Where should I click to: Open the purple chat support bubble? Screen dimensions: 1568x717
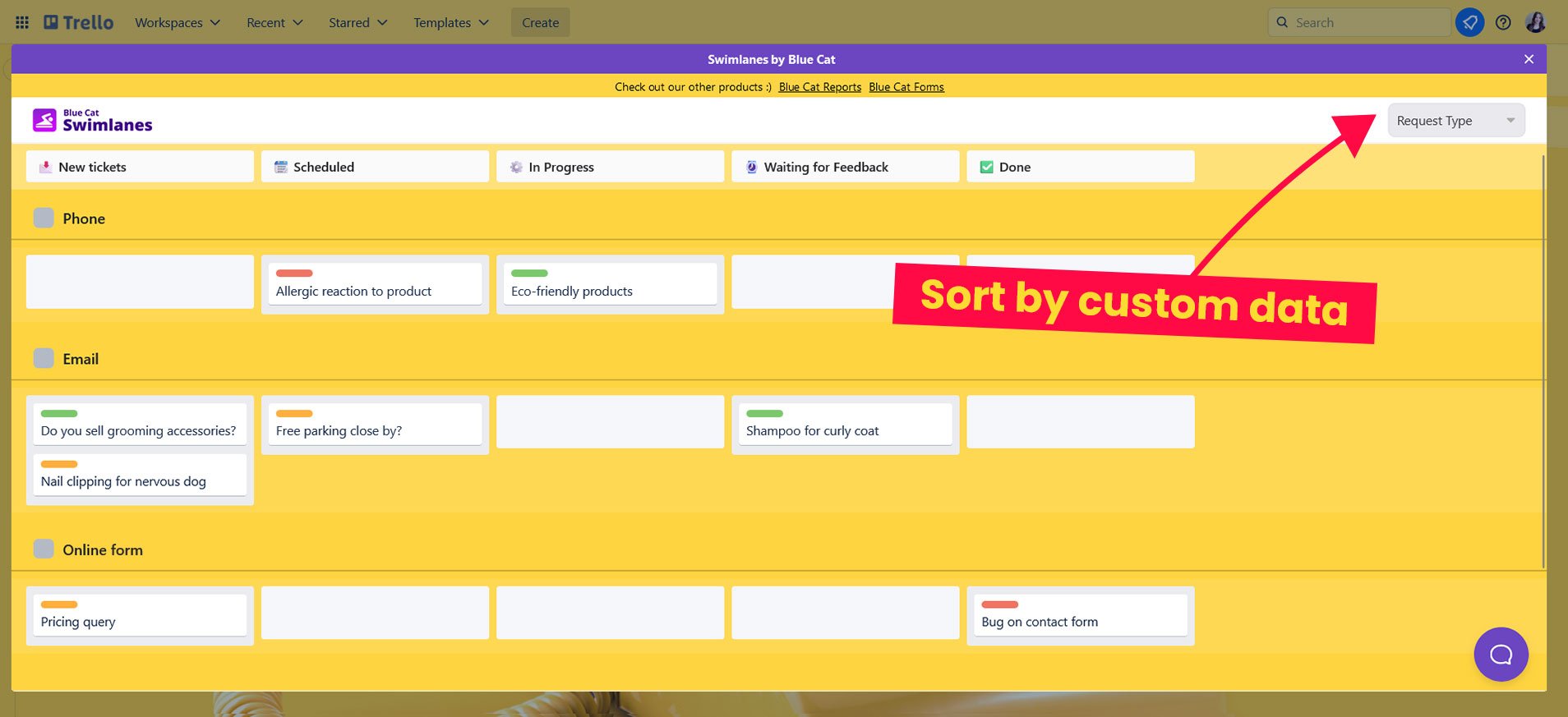1501,655
